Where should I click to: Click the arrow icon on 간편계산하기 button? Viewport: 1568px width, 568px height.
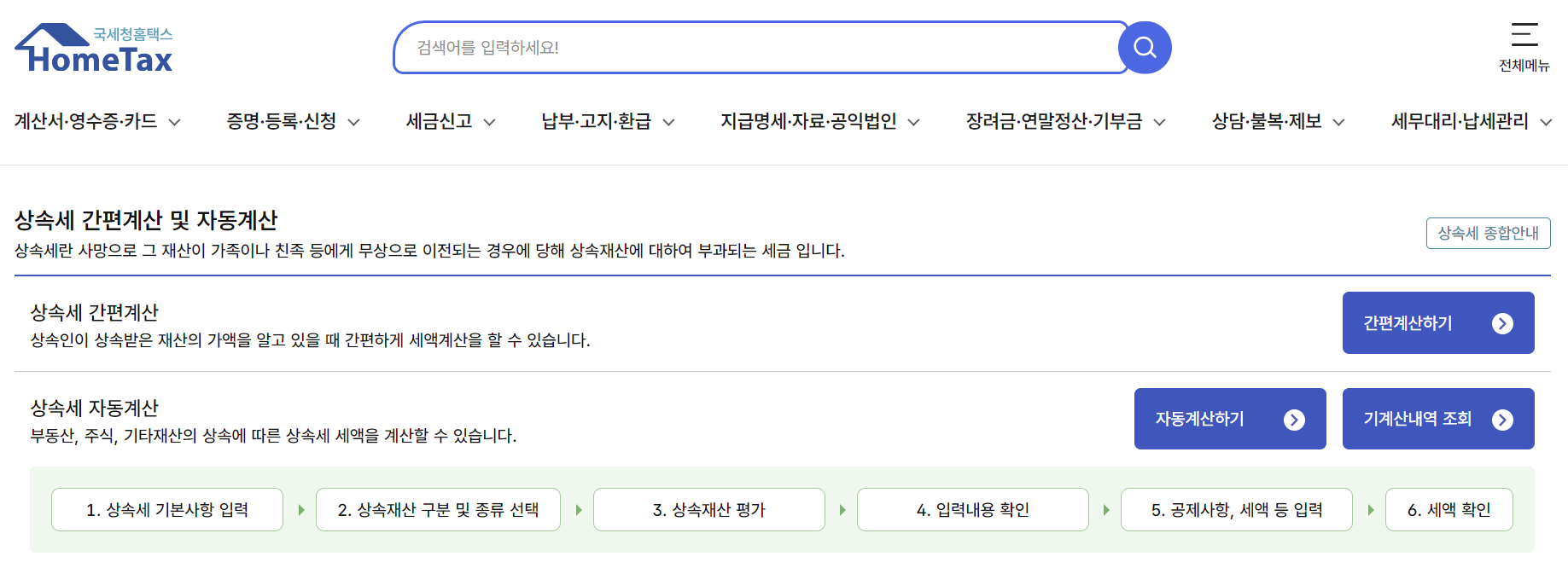(1501, 323)
